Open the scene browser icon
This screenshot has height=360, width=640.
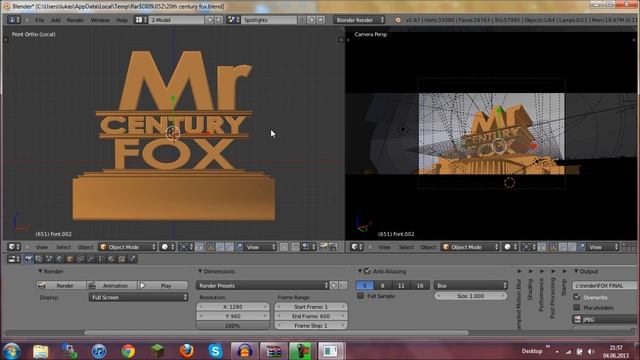pos(233,20)
